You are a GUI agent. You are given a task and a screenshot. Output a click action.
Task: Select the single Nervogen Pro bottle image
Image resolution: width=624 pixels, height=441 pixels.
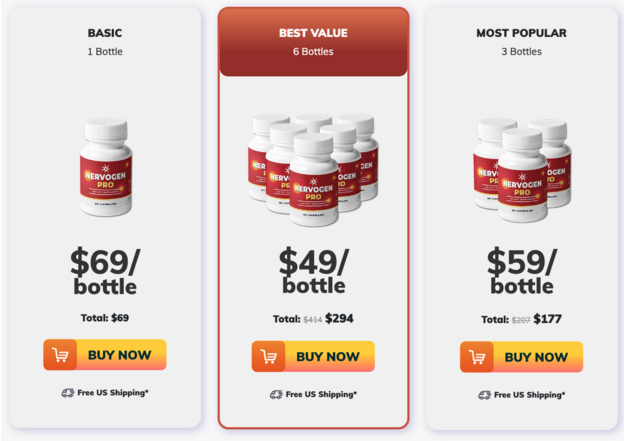[x=105, y=167]
